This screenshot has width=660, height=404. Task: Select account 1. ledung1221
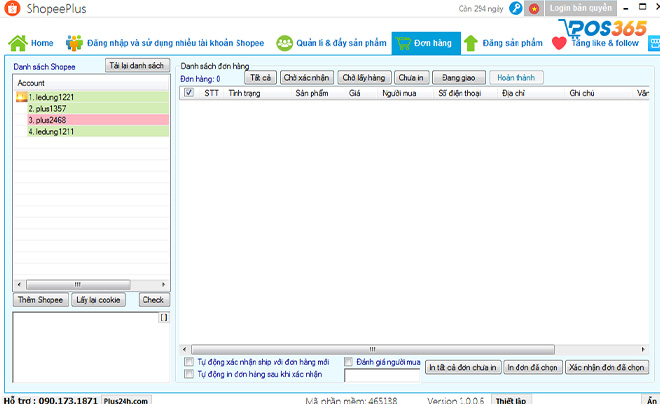coord(98,97)
